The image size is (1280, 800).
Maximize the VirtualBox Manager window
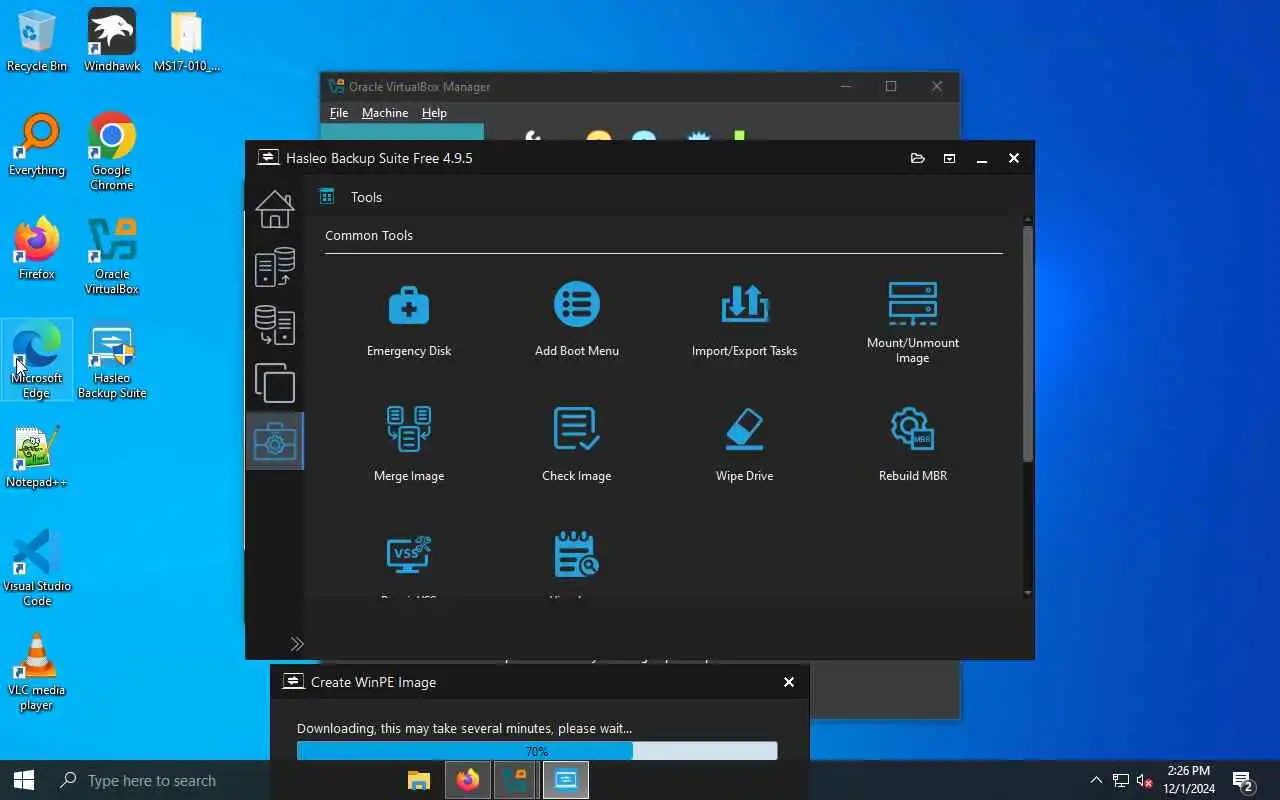891,86
